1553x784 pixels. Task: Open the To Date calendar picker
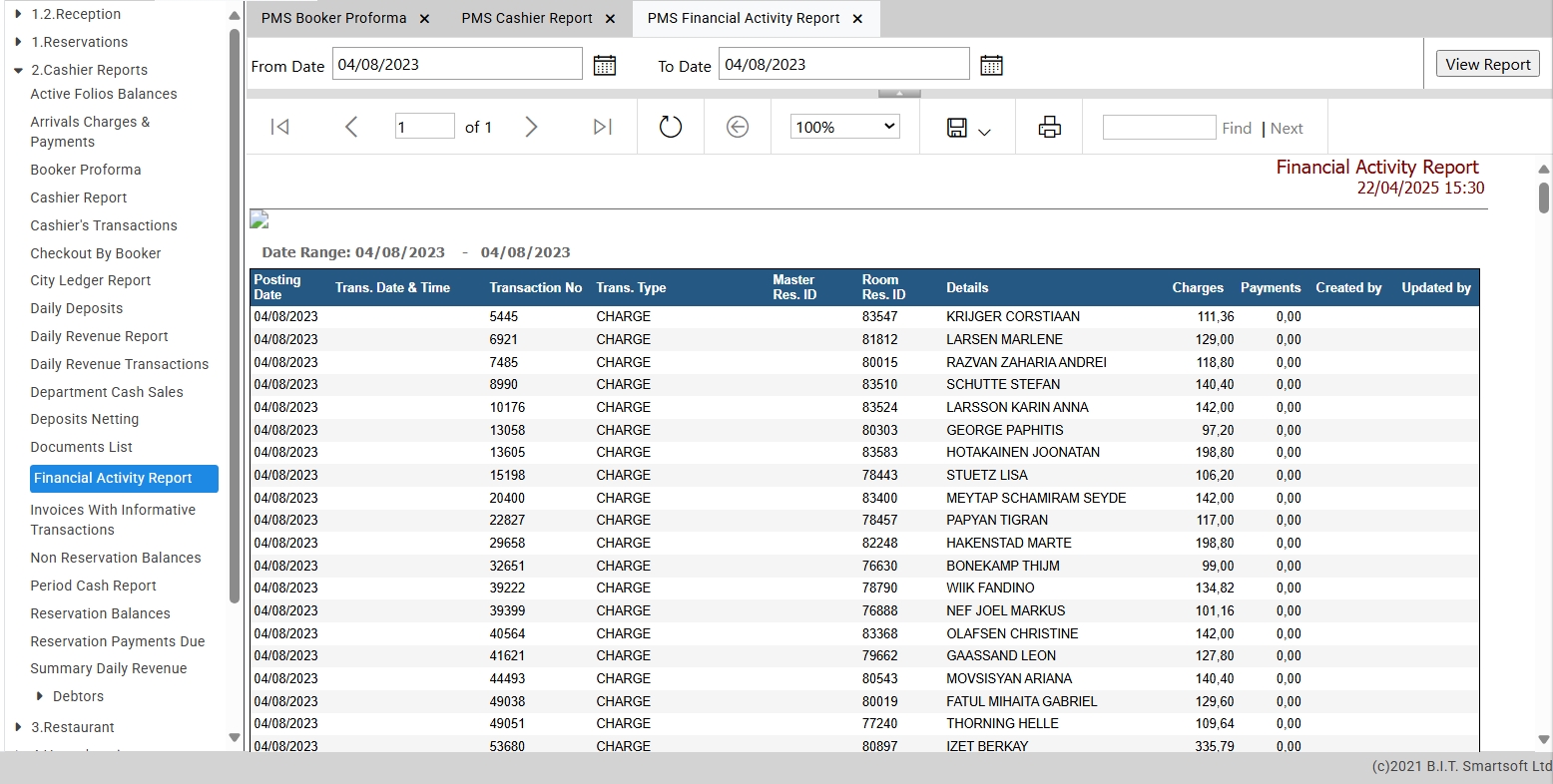click(991, 66)
